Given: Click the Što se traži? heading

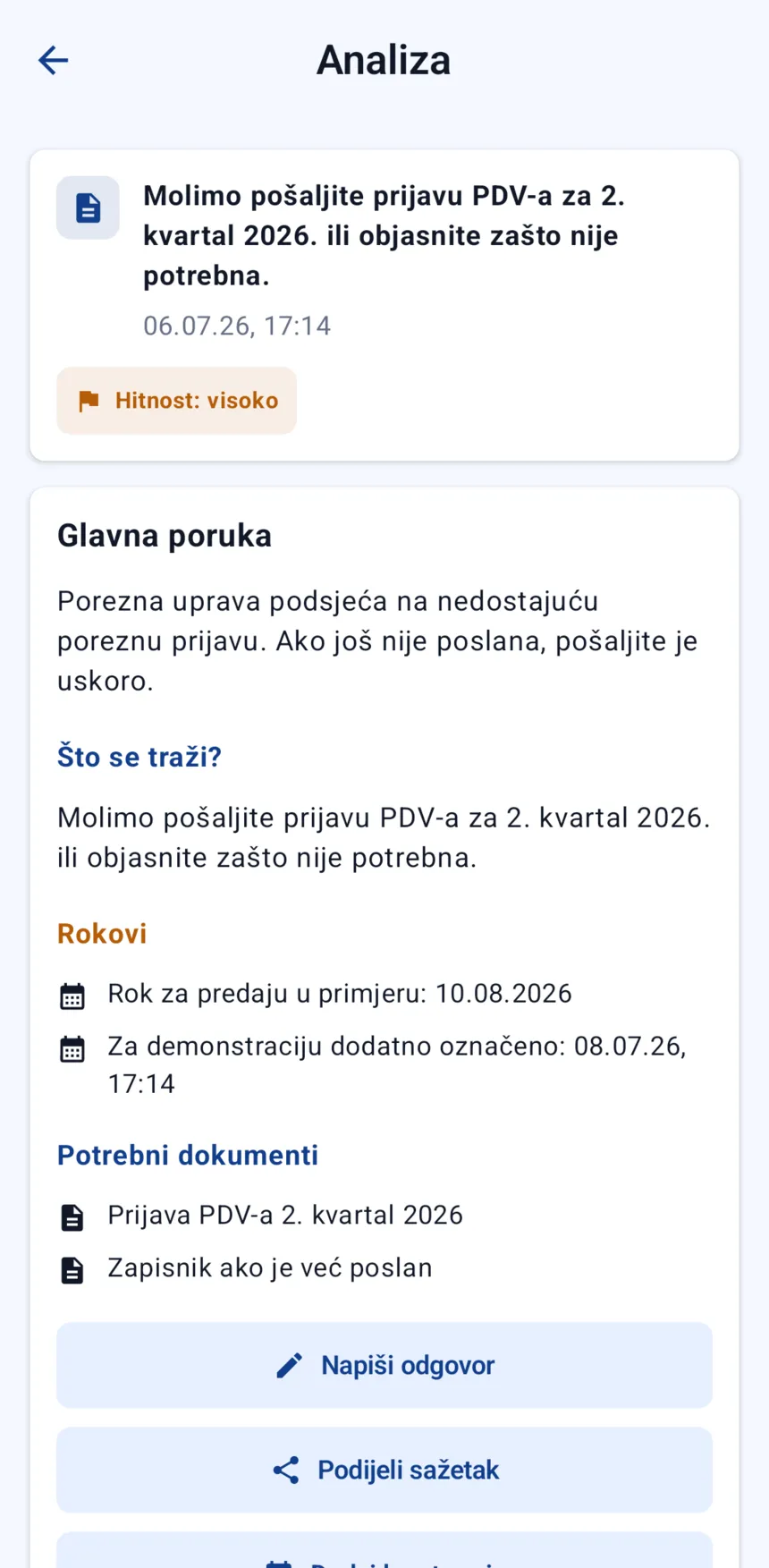Looking at the screenshot, I should [x=139, y=757].
